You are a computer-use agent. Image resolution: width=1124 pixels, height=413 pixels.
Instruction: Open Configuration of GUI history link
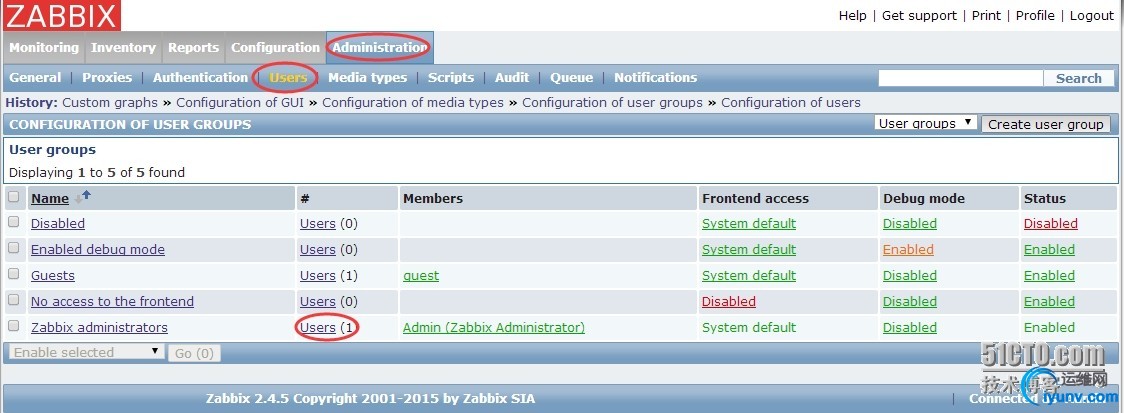(x=240, y=103)
